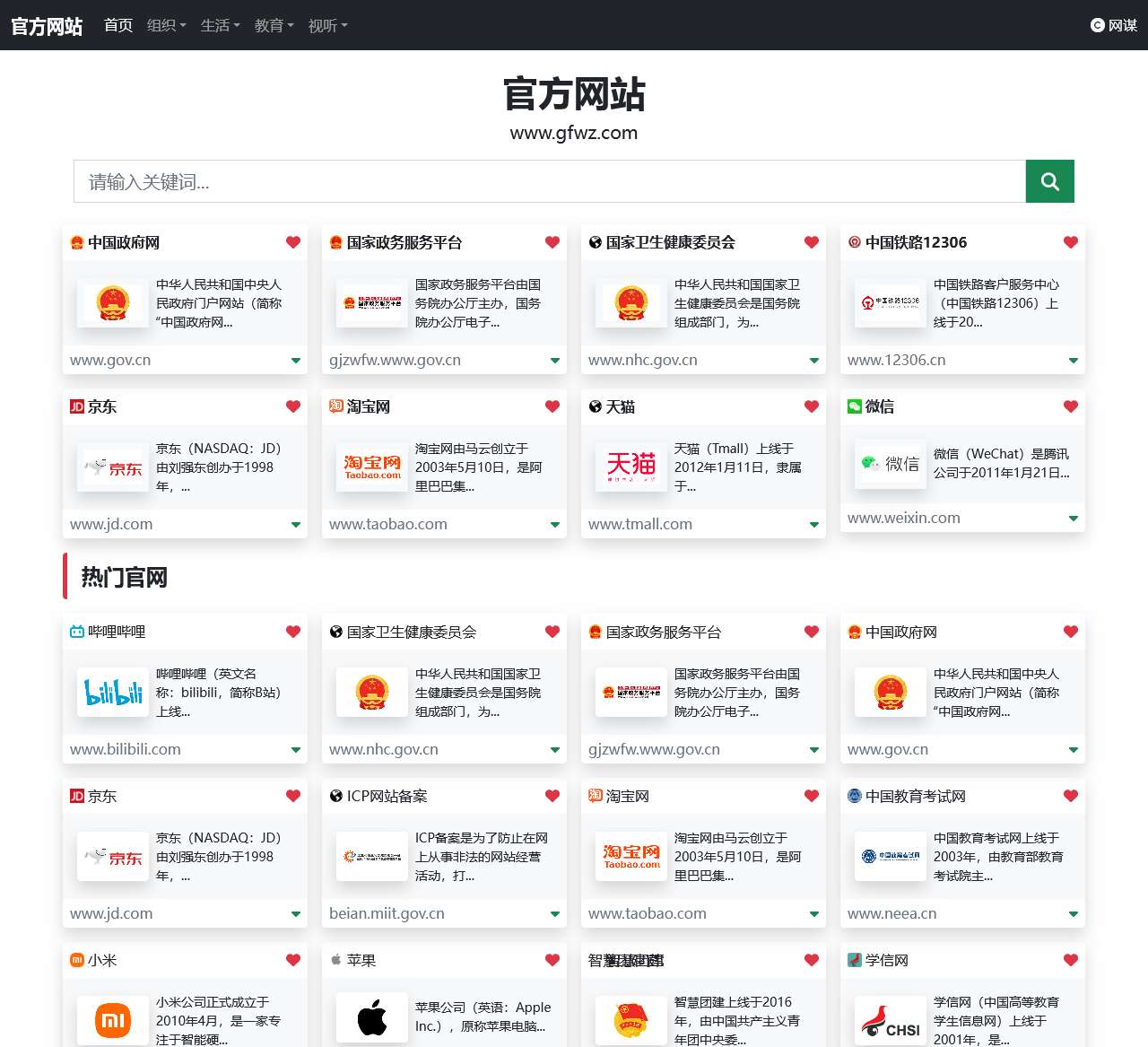Expand the caret beside www.tmall.com
Image resolution: width=1148 pixels, height=1047 pixels.
[x=814, y=525]
